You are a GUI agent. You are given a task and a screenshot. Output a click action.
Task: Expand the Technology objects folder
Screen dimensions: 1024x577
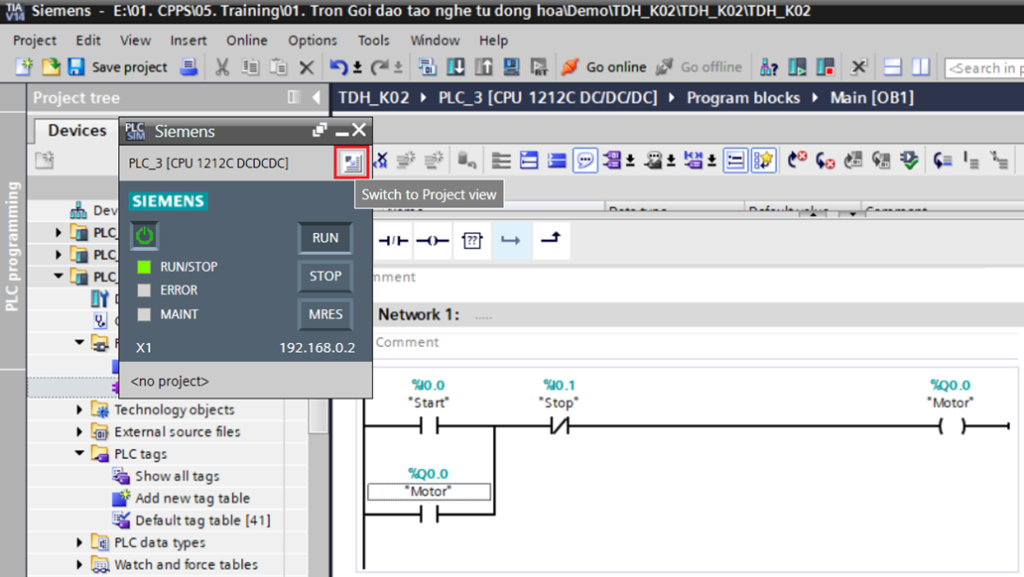pyautogui.click(x=81, y=410)
